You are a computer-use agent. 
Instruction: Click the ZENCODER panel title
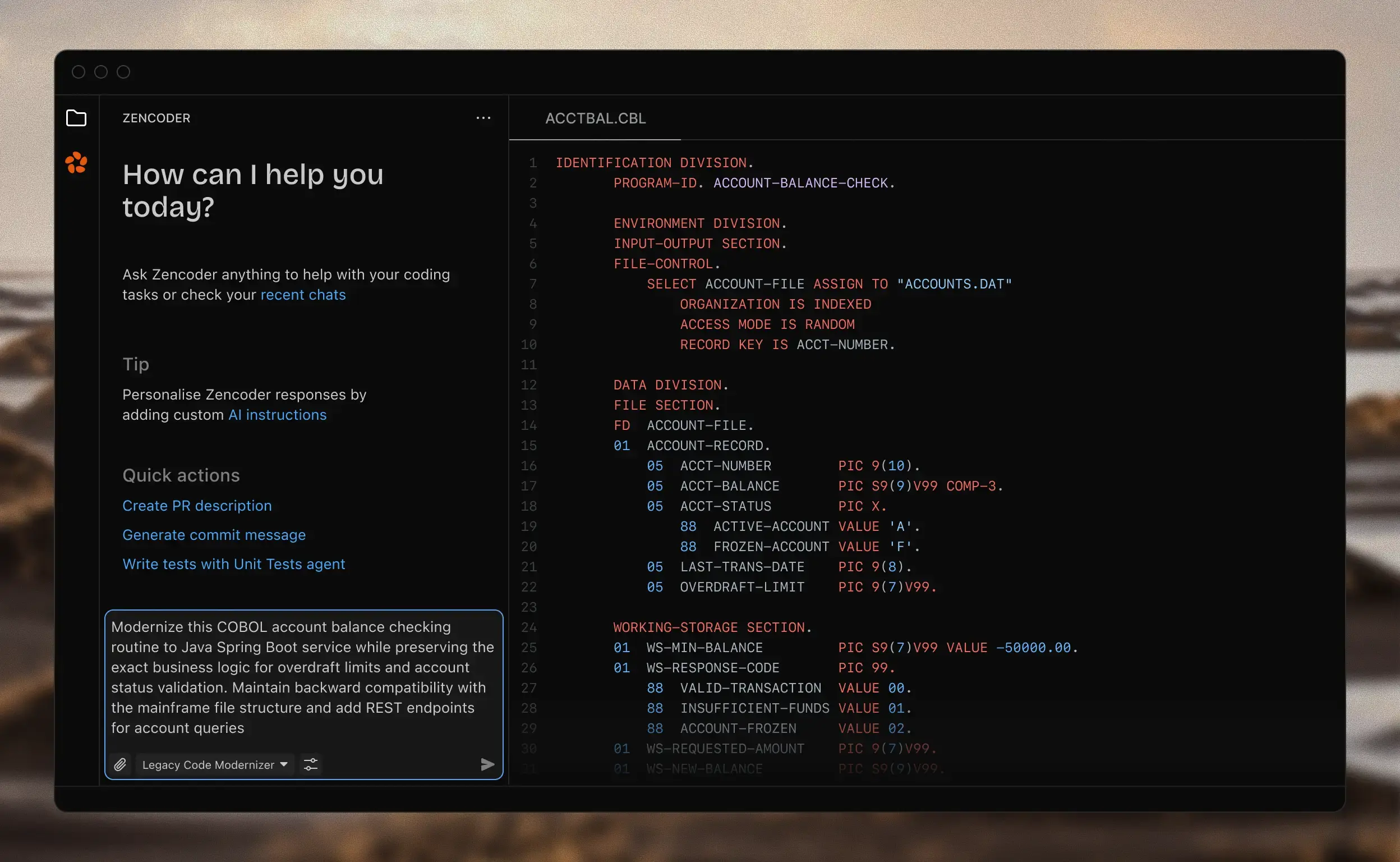[x=156, y=118]
